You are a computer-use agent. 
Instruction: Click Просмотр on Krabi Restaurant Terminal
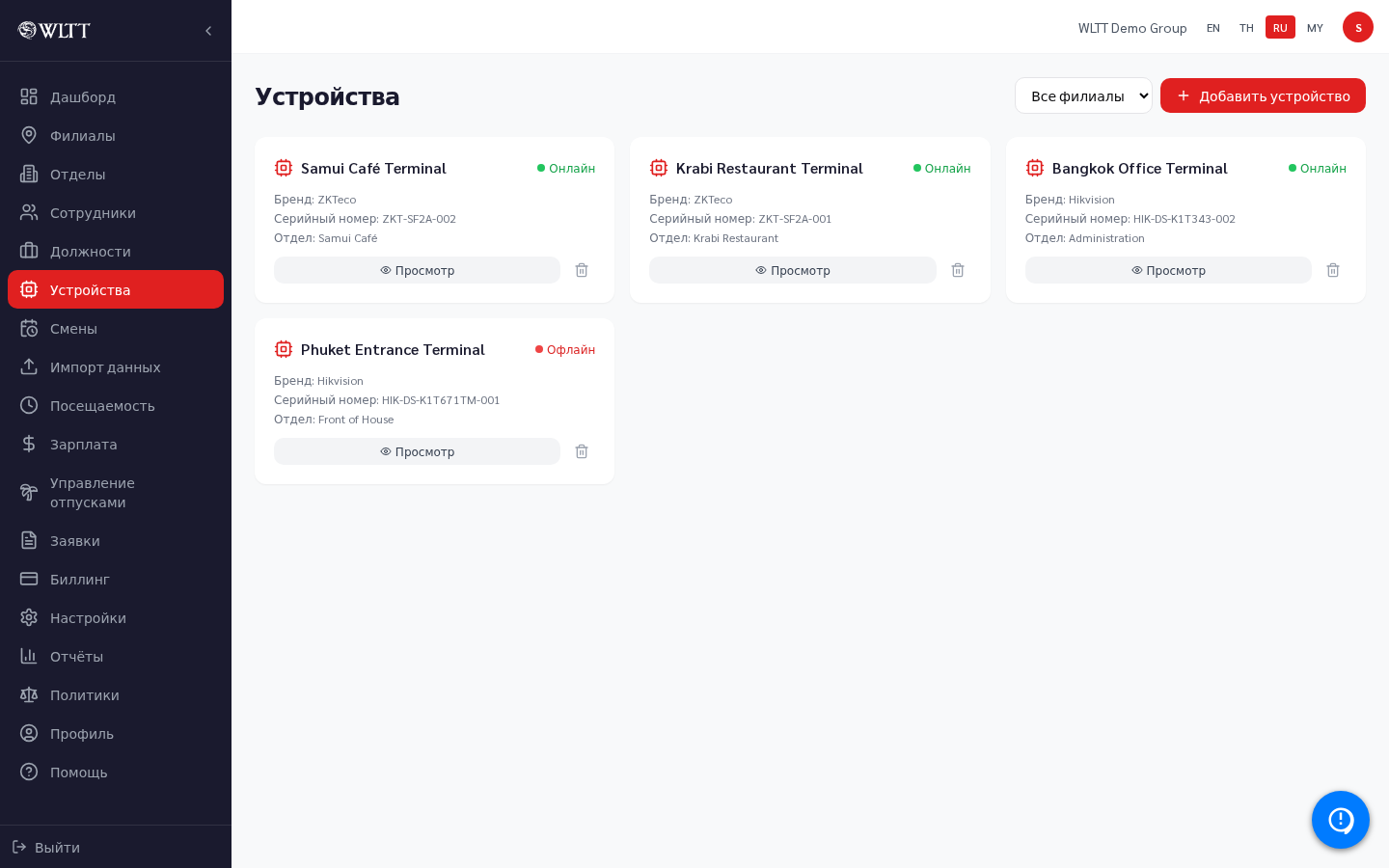[793, 270]
